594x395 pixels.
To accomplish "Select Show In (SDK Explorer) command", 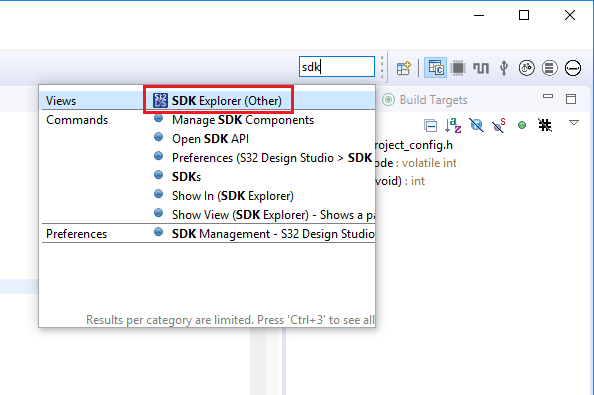I will pyautogui.click(x=224, y=196).
